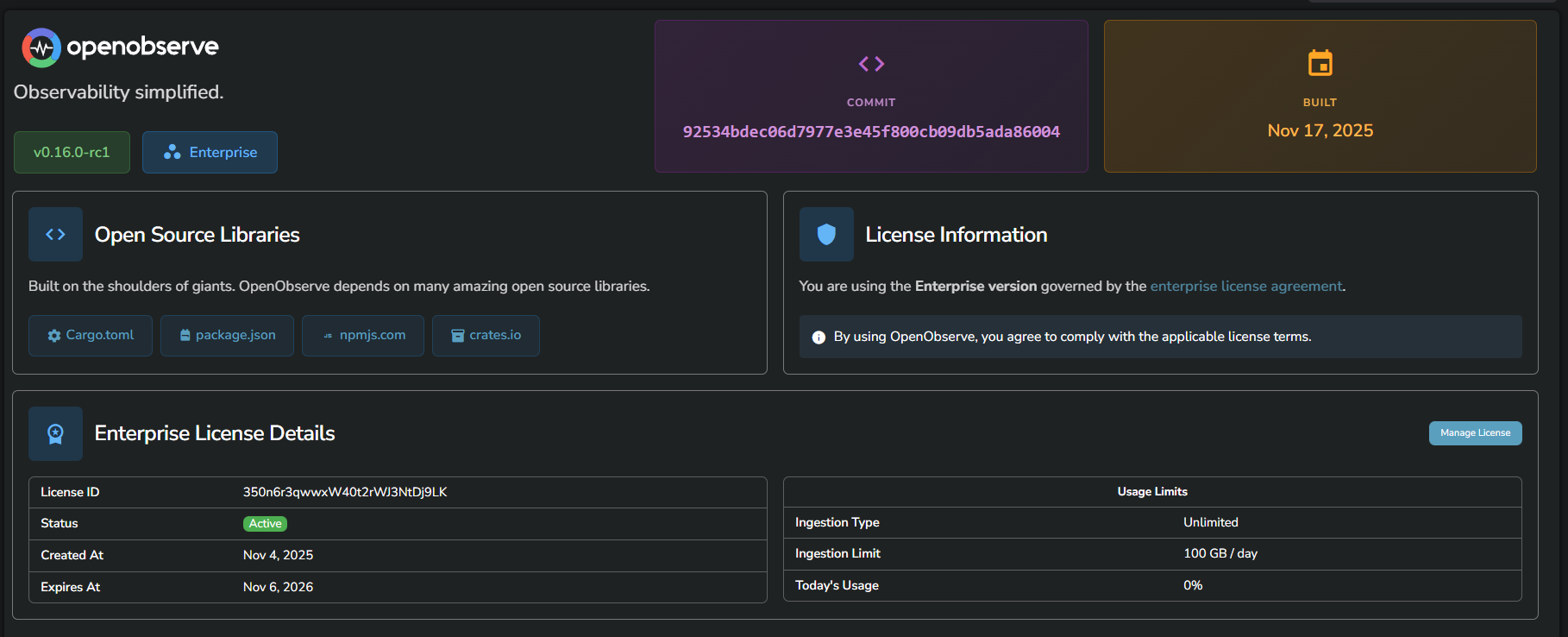Click the v0.16.0-rc1 version badge
This screenshot has height=637, width=1568.
pyautogui.click(x=72, y=153)
